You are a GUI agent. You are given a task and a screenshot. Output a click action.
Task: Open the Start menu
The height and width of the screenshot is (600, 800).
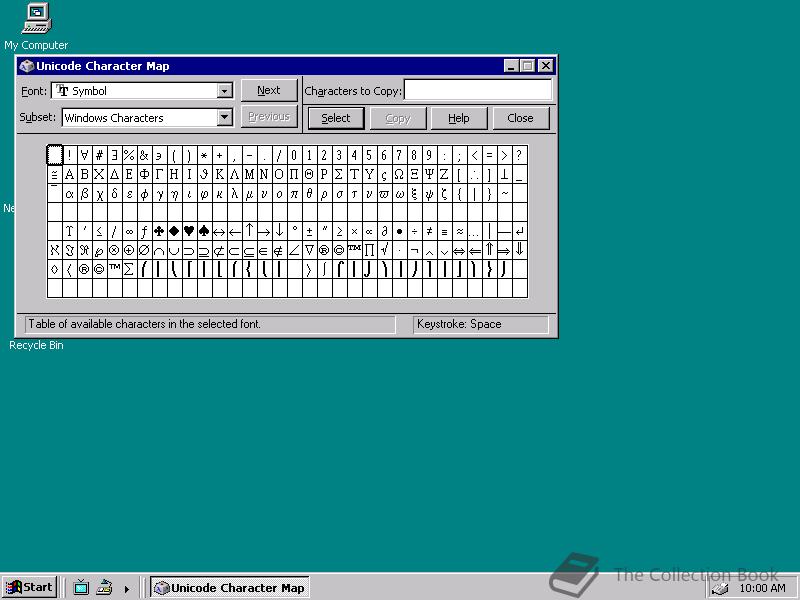pyautogui.click(x=30, y=587)
